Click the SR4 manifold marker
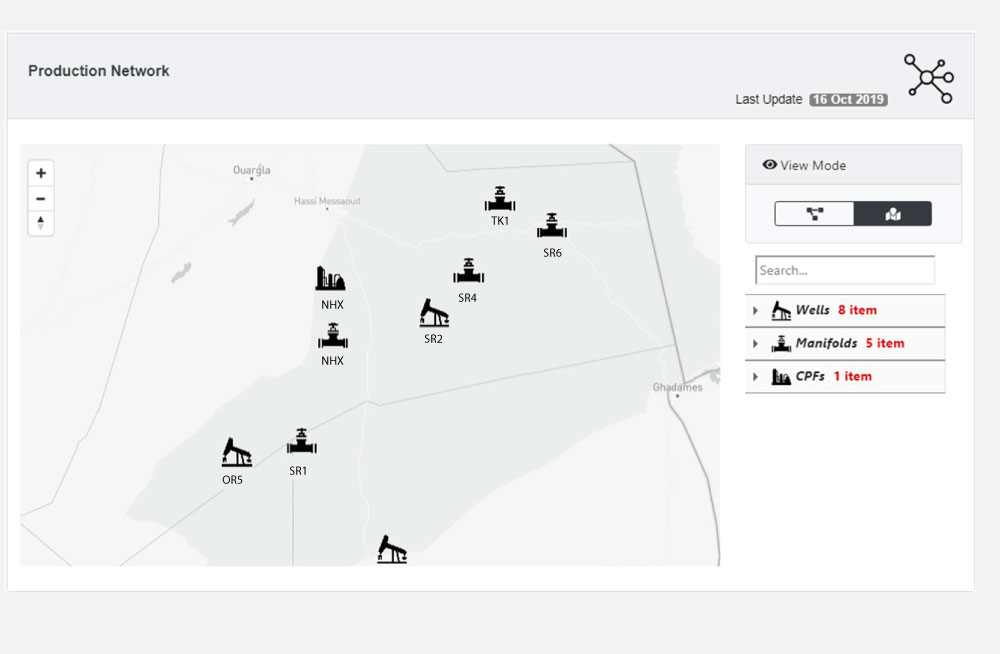1000x654 pixels. click(x=468, y=271)
